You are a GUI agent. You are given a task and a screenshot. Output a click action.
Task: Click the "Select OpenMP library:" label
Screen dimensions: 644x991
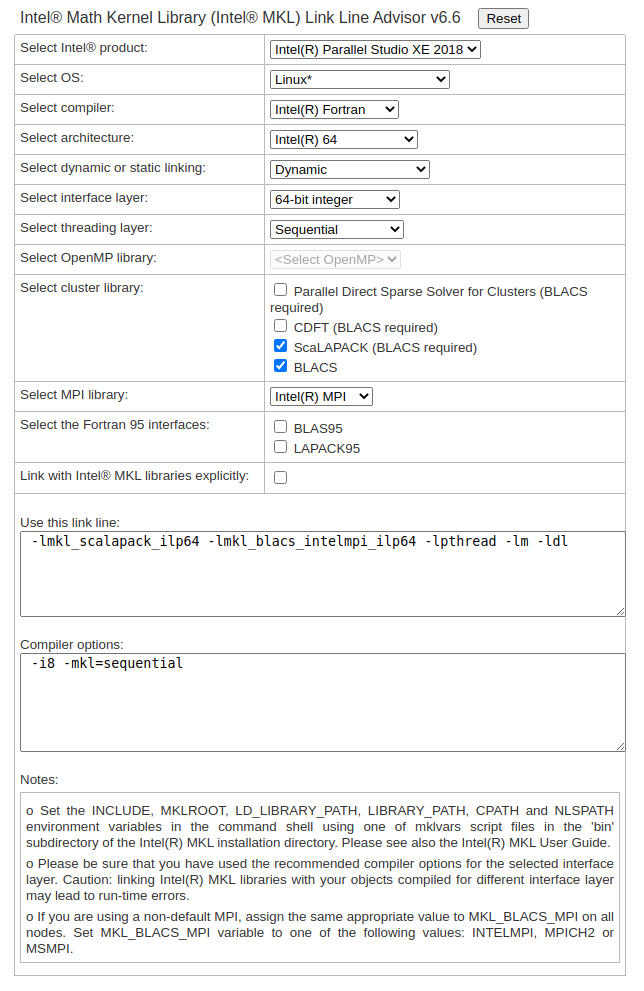[88, 258]
